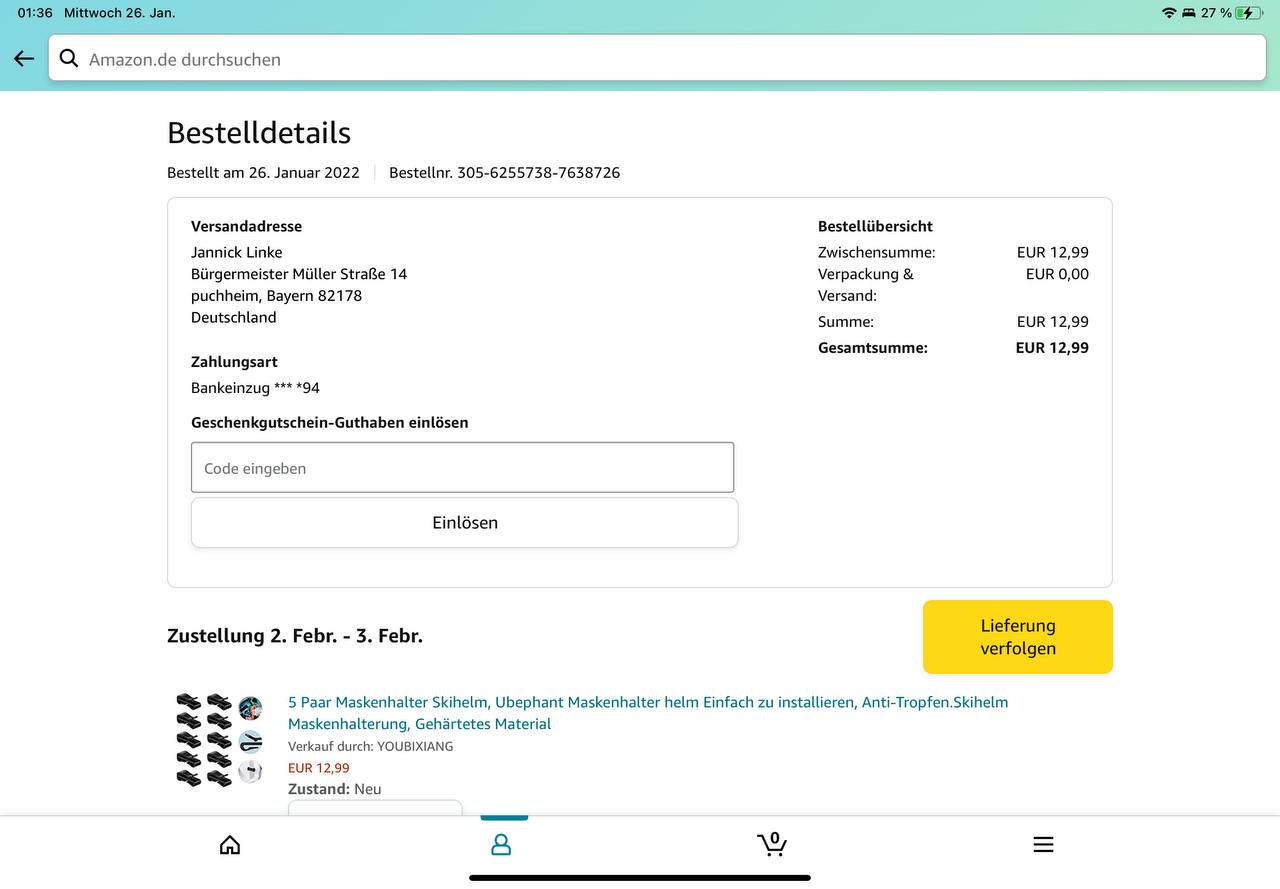The image size is (1280, 889).
Task: Click the Code eingeben gift card field
Action: click(x=462, y=468)
